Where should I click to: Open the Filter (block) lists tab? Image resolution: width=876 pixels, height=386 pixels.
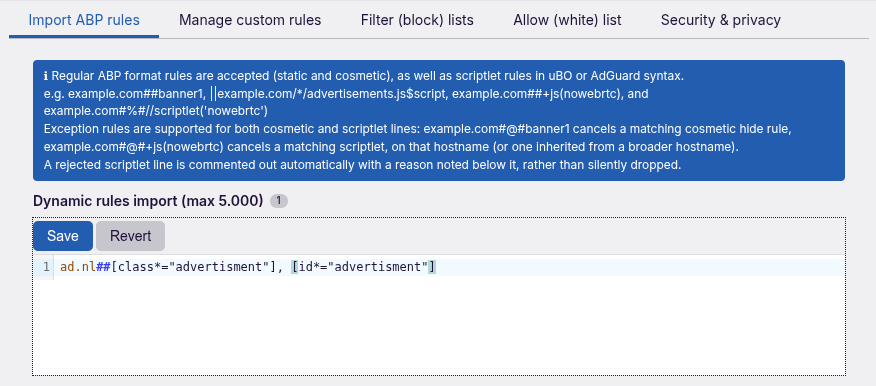[x=417, y=21]
